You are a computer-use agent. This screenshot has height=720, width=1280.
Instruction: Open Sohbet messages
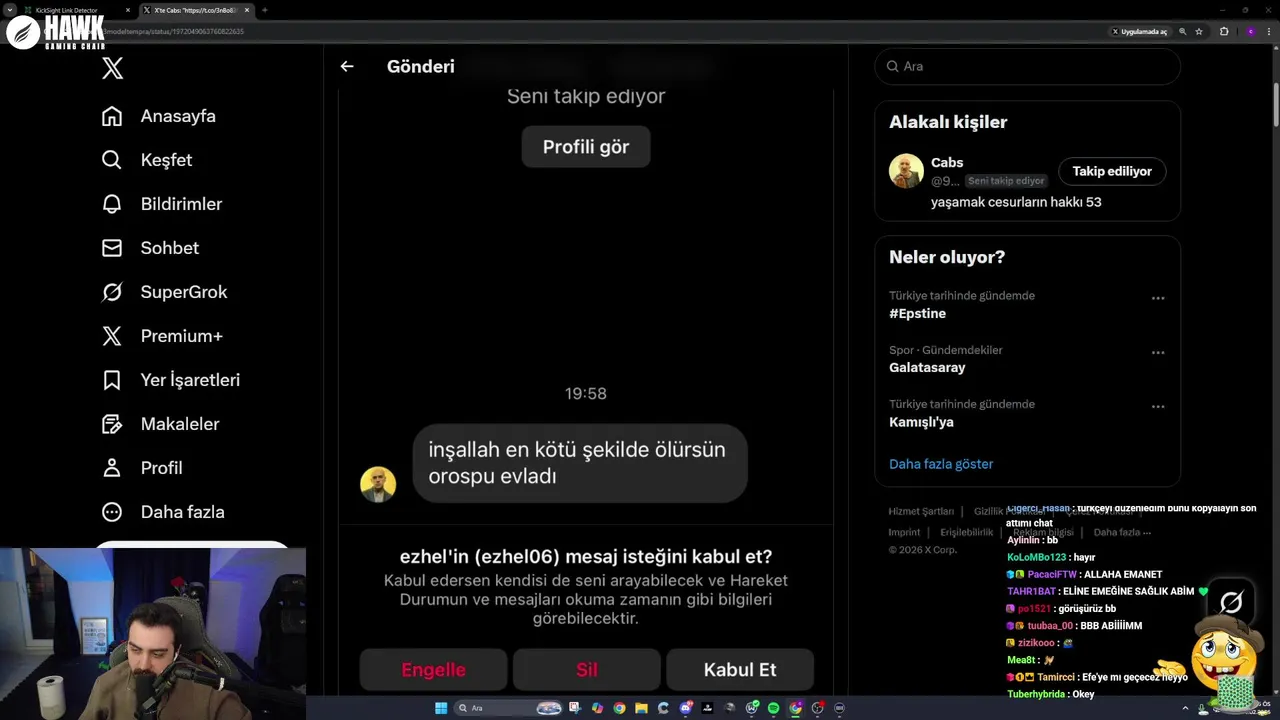coord(150,248)
